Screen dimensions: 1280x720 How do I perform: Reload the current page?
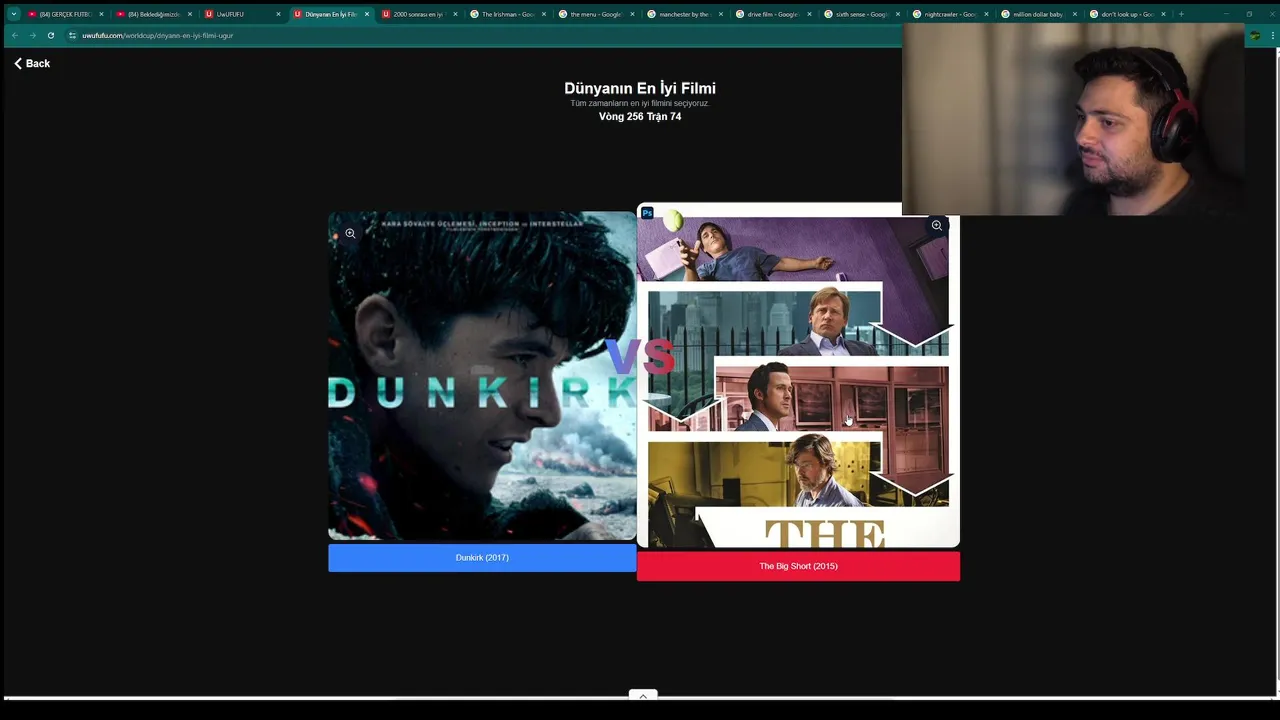pos(51,35)
